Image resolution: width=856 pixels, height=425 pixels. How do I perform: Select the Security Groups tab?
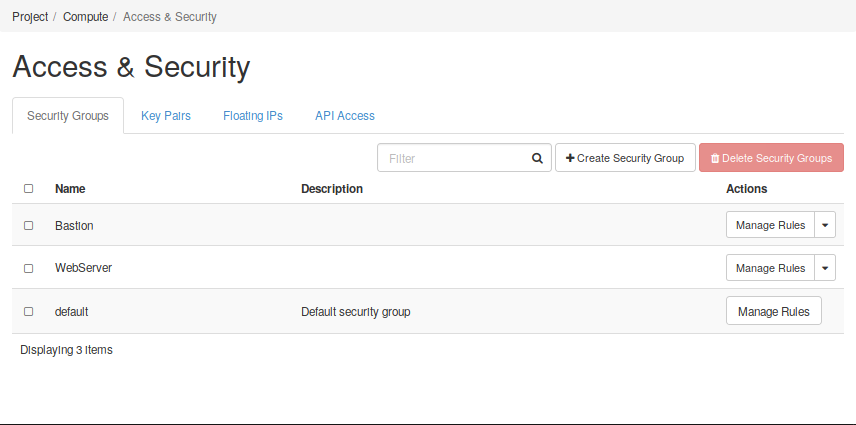point(68,116)
